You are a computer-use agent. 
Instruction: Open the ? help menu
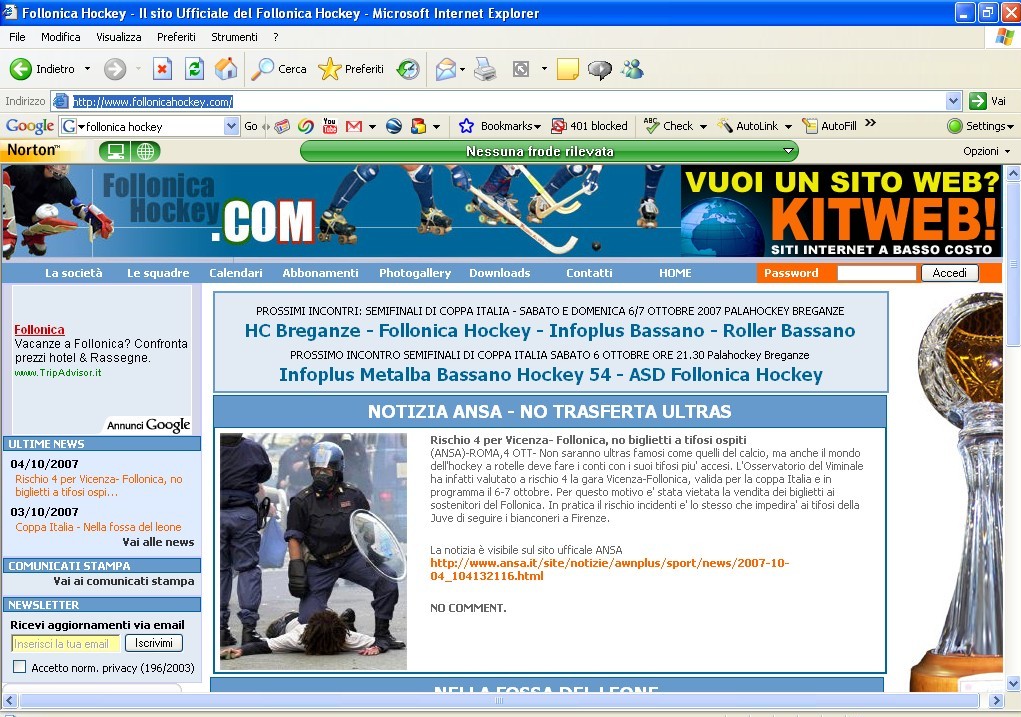pos(275,37)
